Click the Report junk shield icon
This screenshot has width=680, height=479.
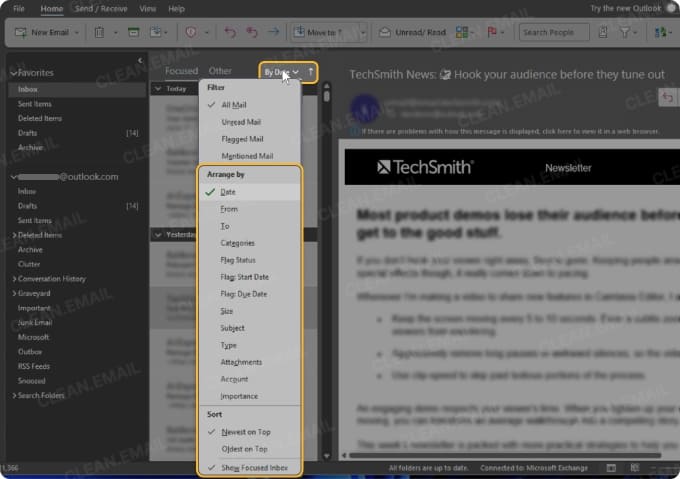[x=191, y=33]
